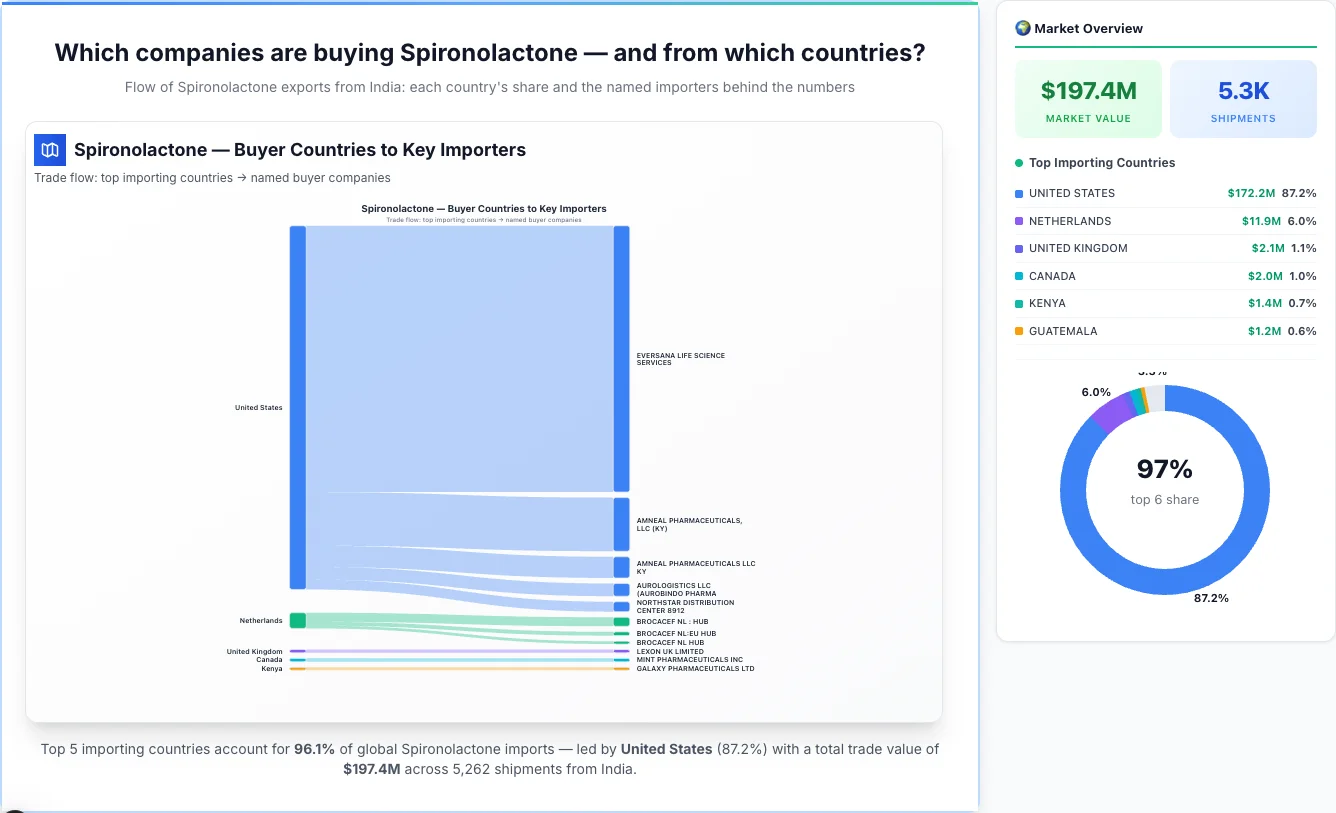Toggle the NETHERLANDS row in the country list
The image size is (1336, 813).
point(1165,221)
